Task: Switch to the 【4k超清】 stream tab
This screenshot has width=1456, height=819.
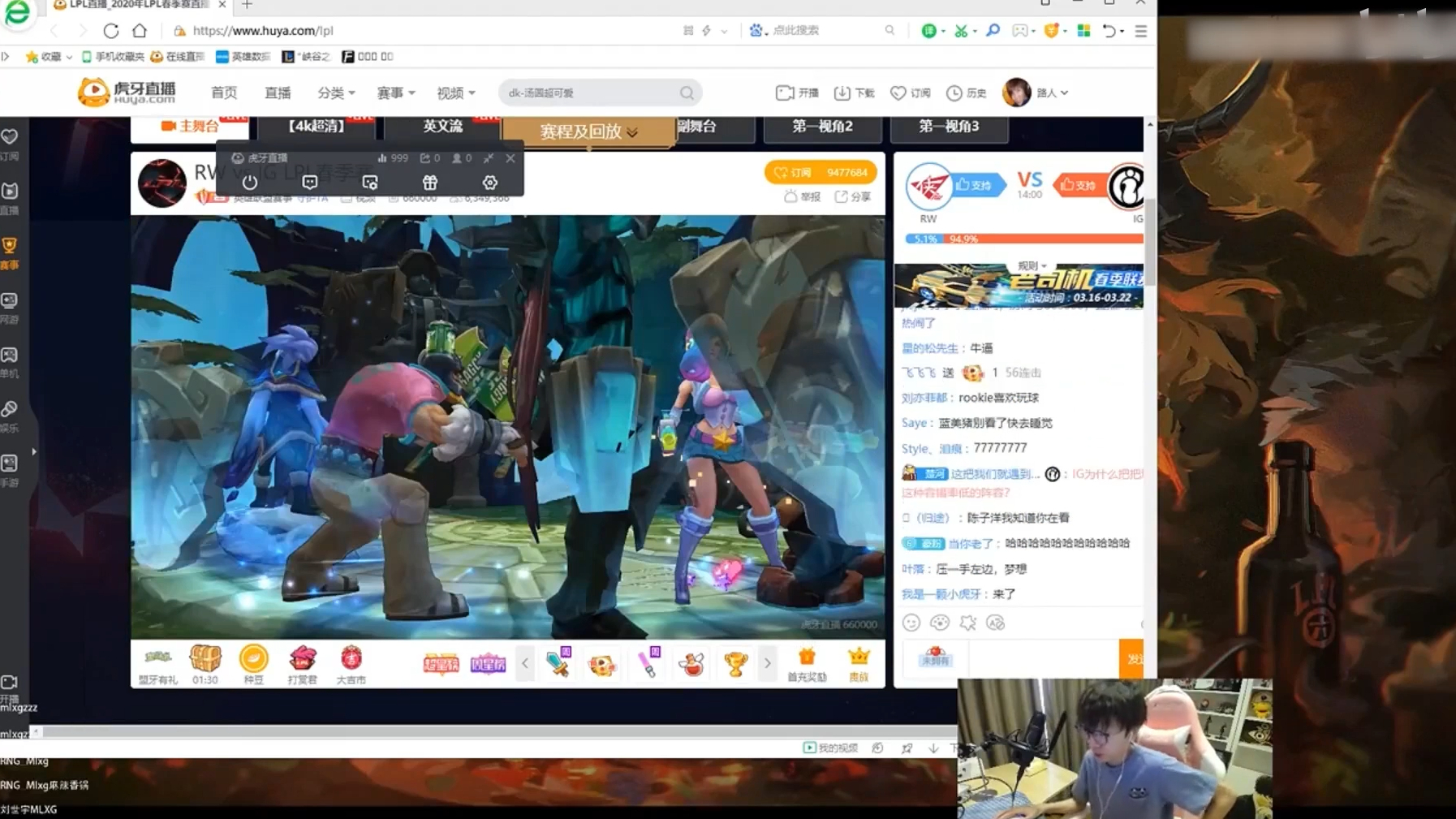Action: click(317, 126)
